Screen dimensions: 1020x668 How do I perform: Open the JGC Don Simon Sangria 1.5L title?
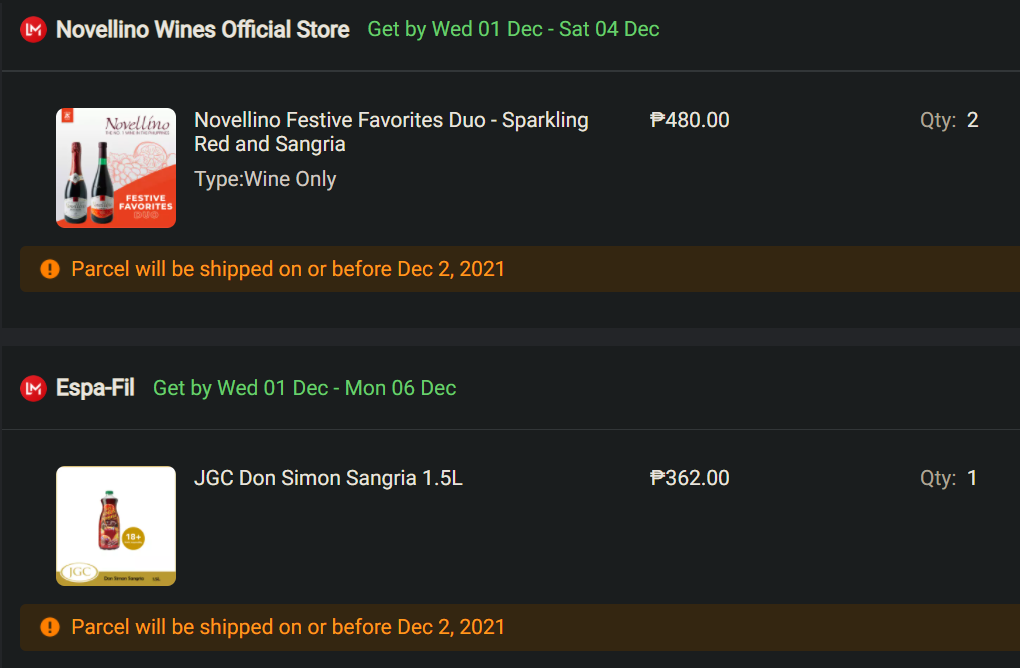(328, 478)
